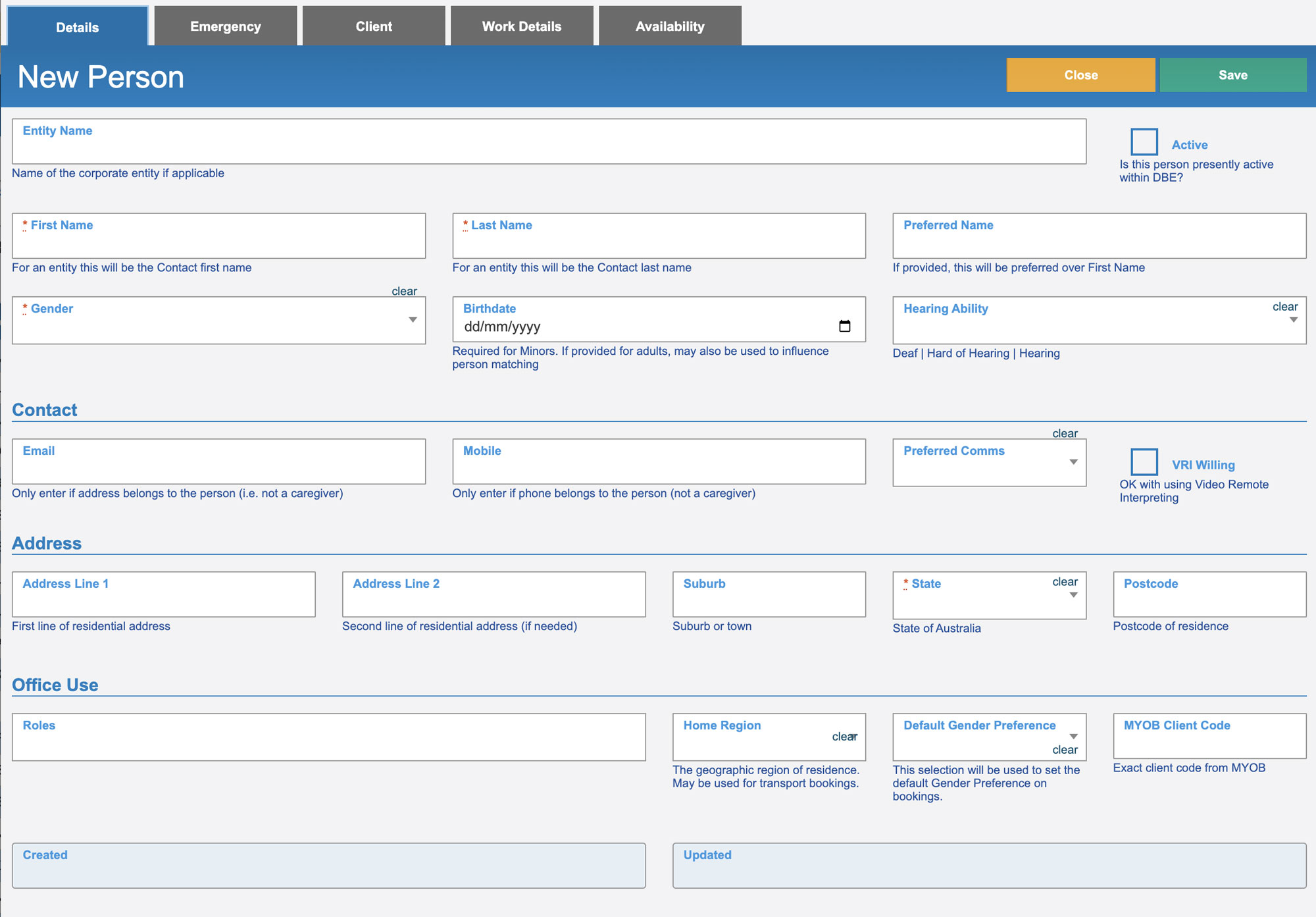Viewport: 1316px width, 917px height.
Task: Tick the Active checkbox
Action: pos(1144,142)
